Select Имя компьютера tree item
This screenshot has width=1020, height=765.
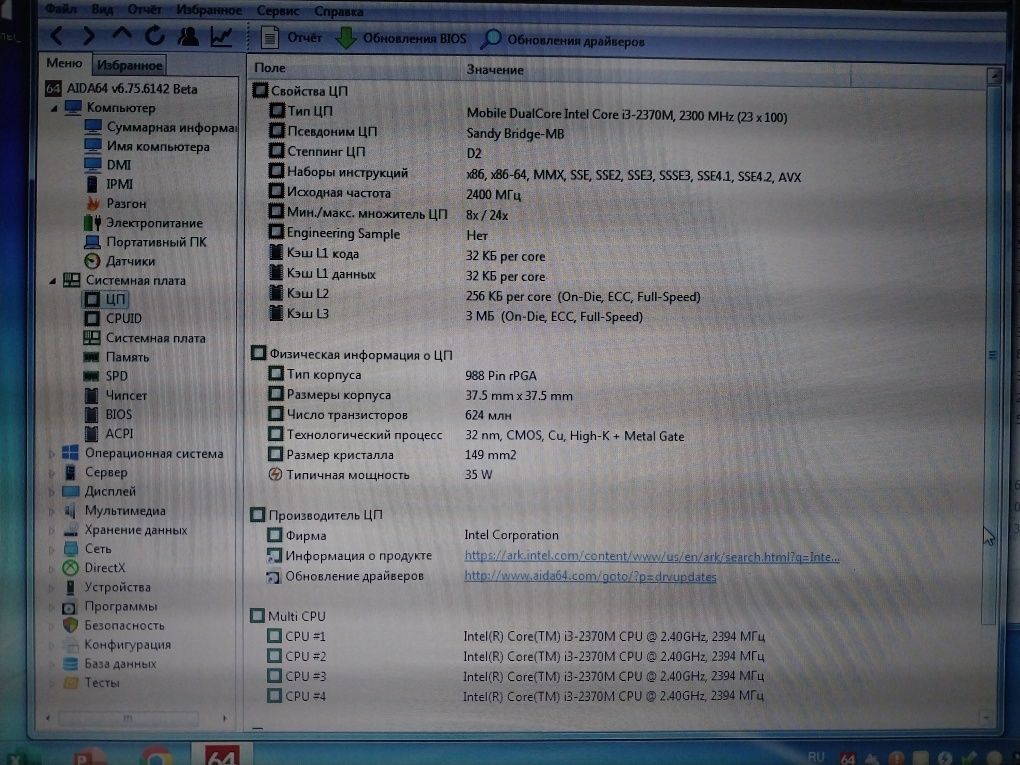click(x=147, y=146)
